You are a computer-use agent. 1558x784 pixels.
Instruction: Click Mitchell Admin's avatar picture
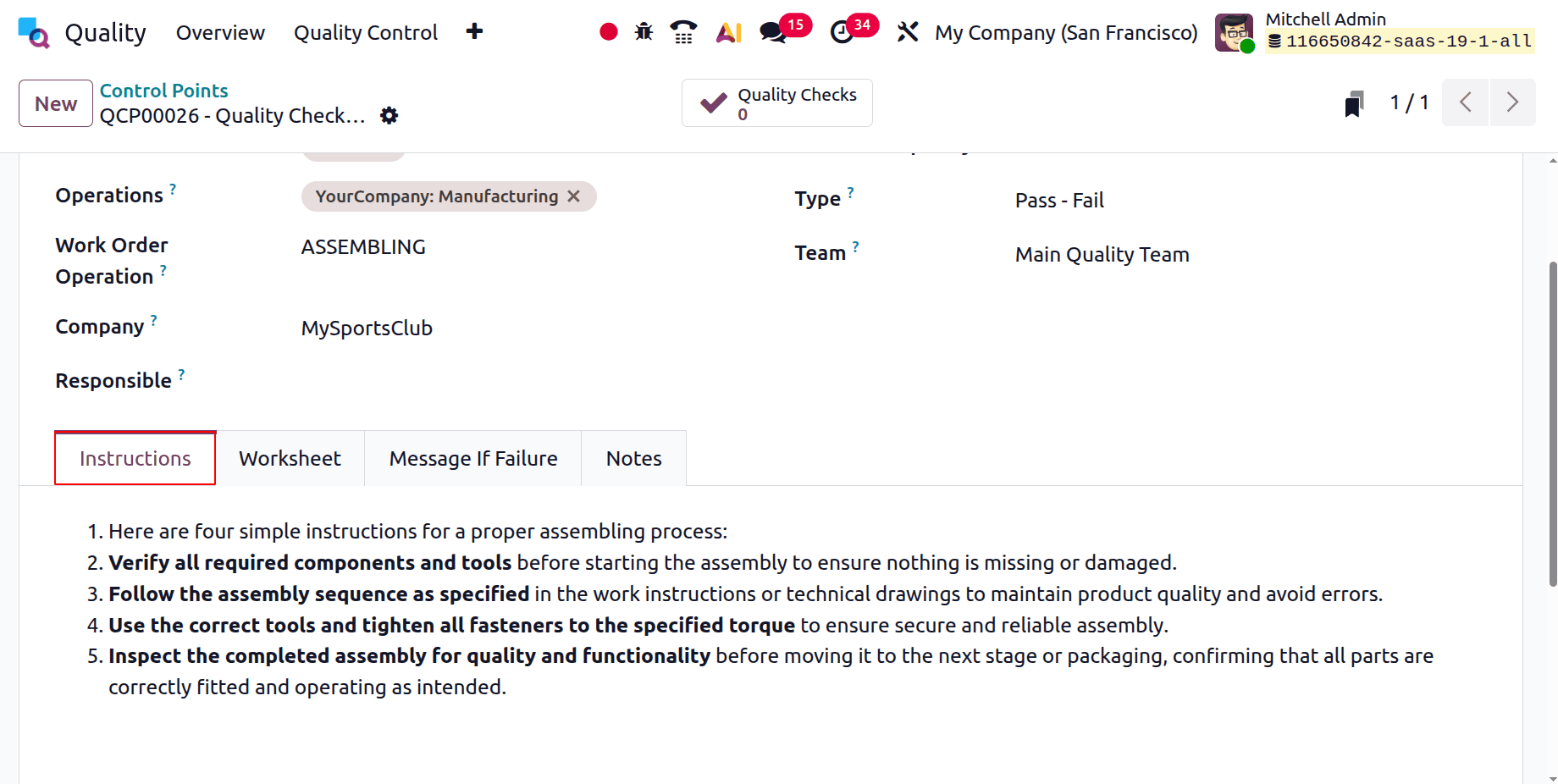coord(1234,32)
